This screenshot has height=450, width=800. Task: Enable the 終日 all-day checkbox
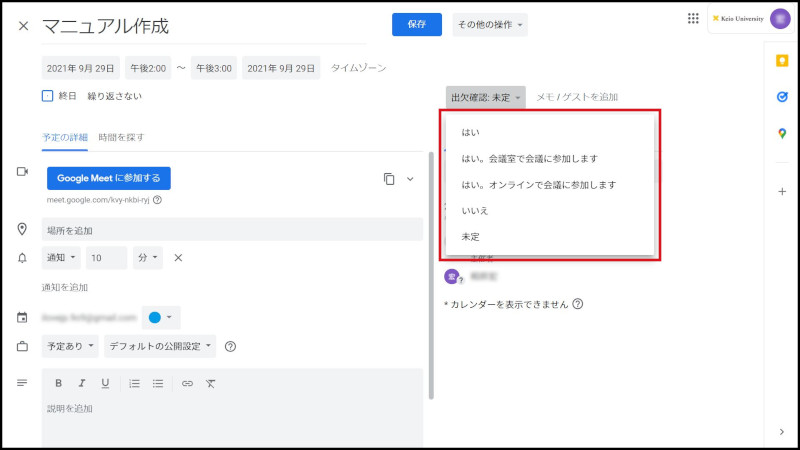(x=47, y=96)
